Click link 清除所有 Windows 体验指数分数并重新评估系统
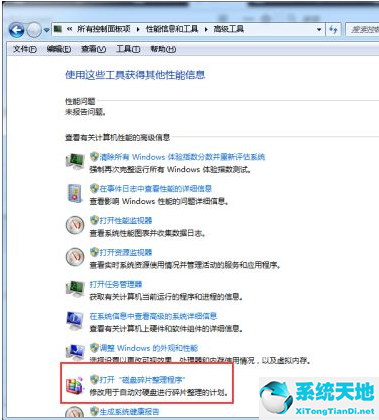 click(x=182, y=157)
